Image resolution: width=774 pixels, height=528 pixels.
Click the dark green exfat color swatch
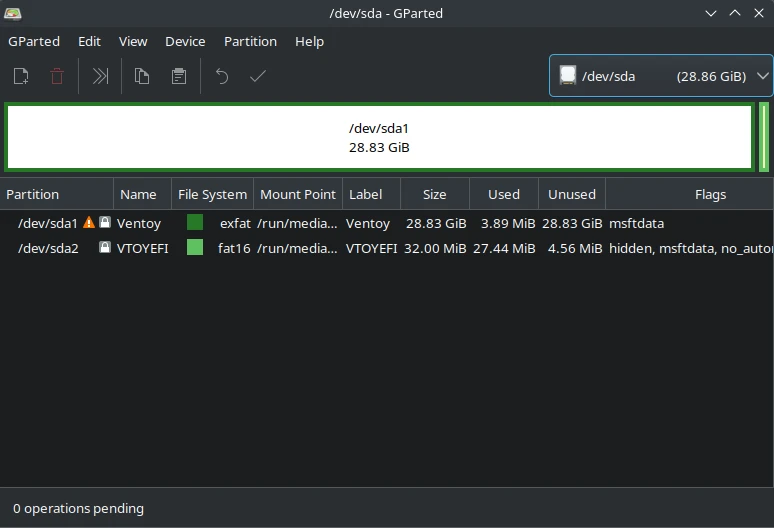195,222
